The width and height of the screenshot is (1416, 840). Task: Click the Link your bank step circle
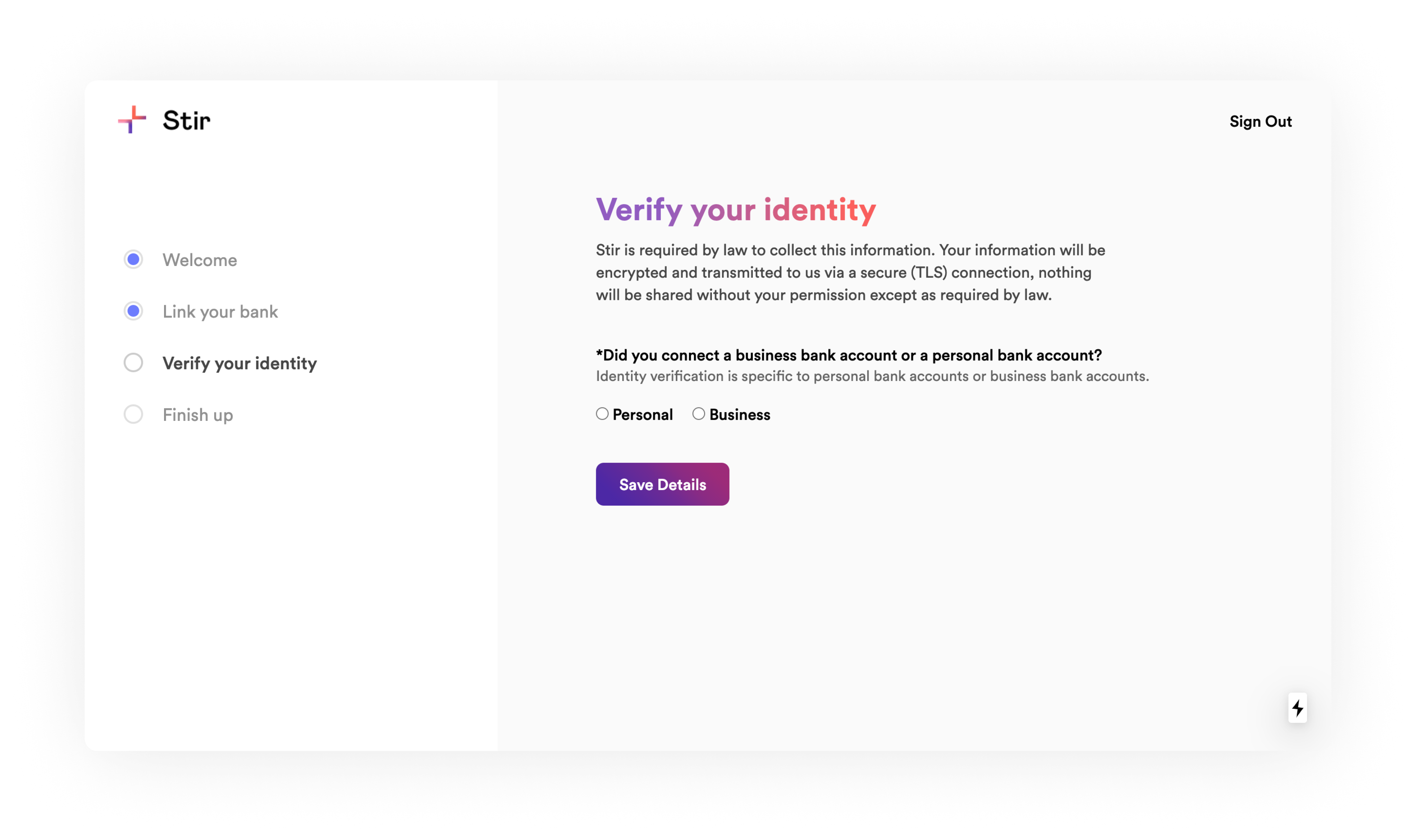click(x=134, y=311)
